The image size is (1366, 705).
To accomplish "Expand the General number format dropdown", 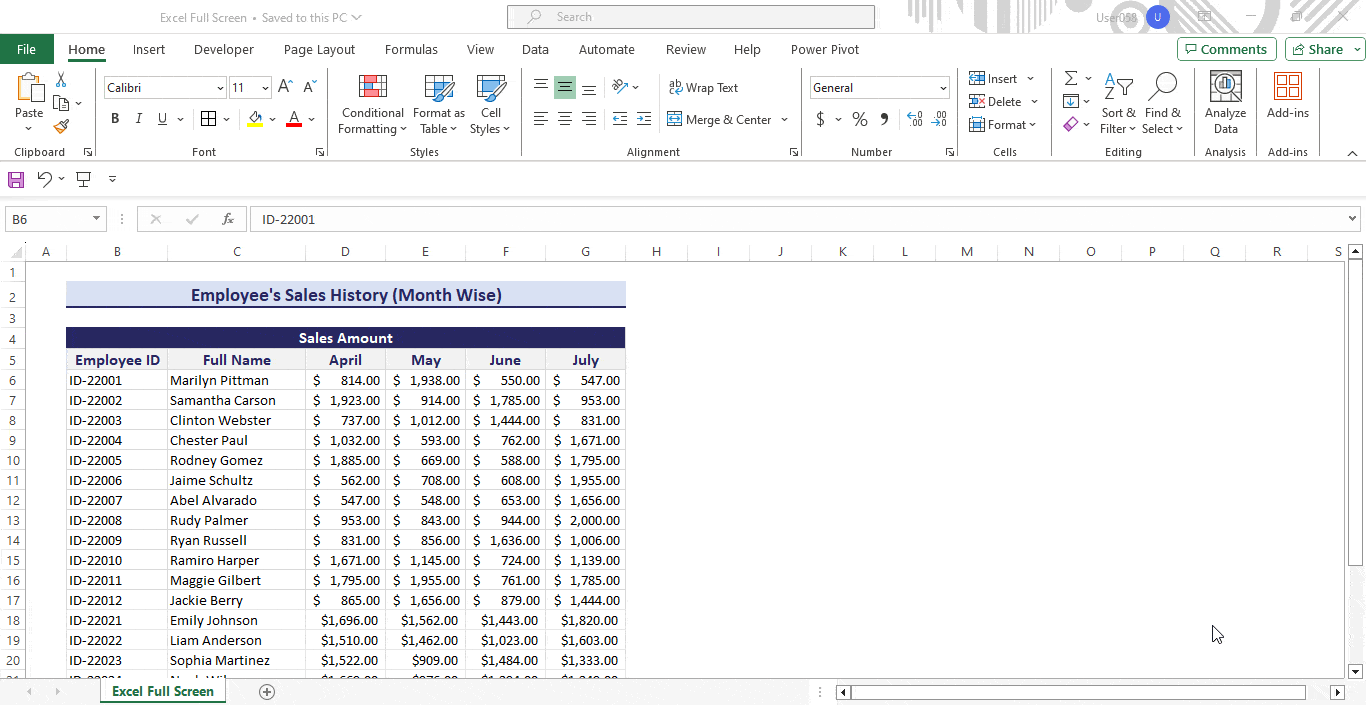I will [x=942, y=89].
